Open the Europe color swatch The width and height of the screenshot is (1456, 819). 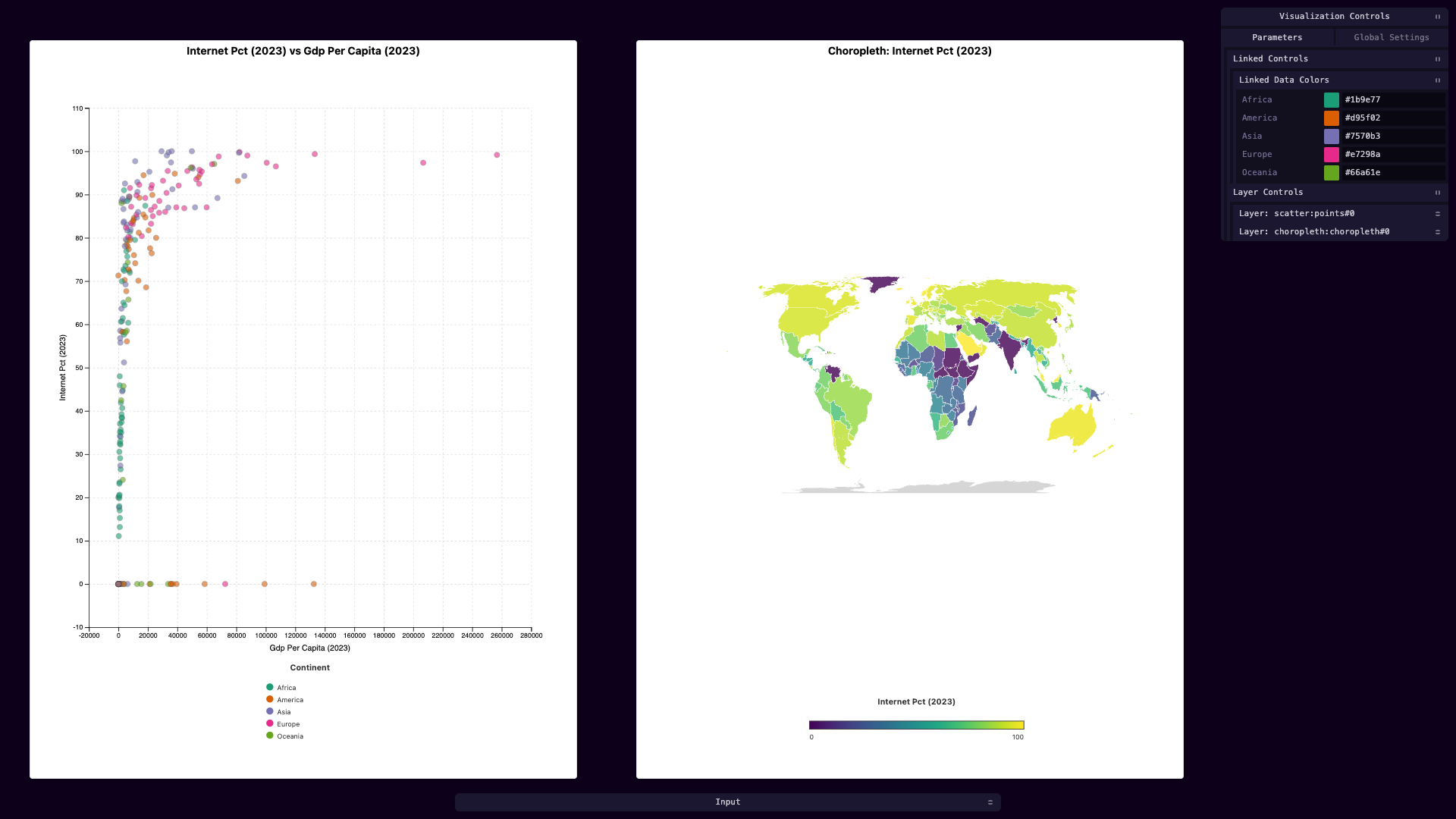pyautogui.click(x=1332, y=155)
